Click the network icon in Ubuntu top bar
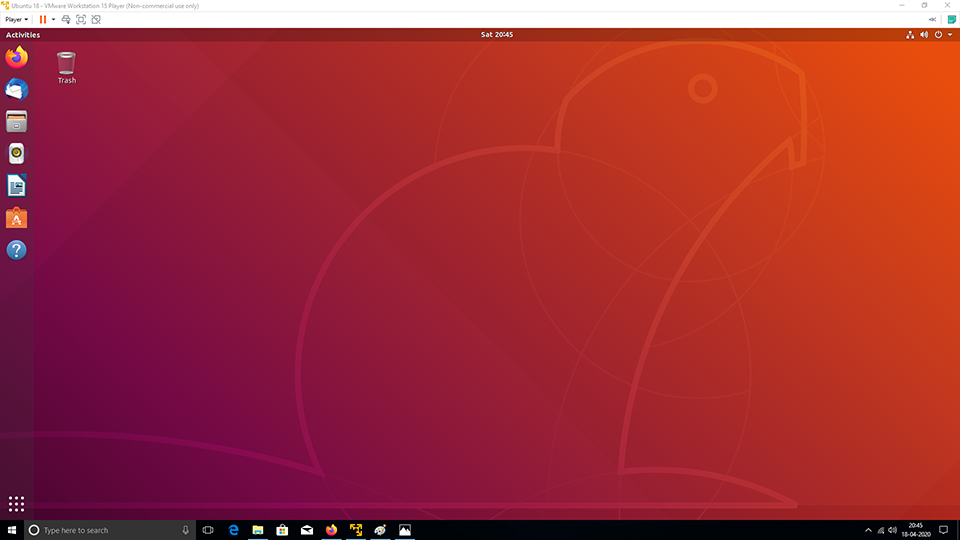Viewport: 960px width, 540px height. [910, 35]
